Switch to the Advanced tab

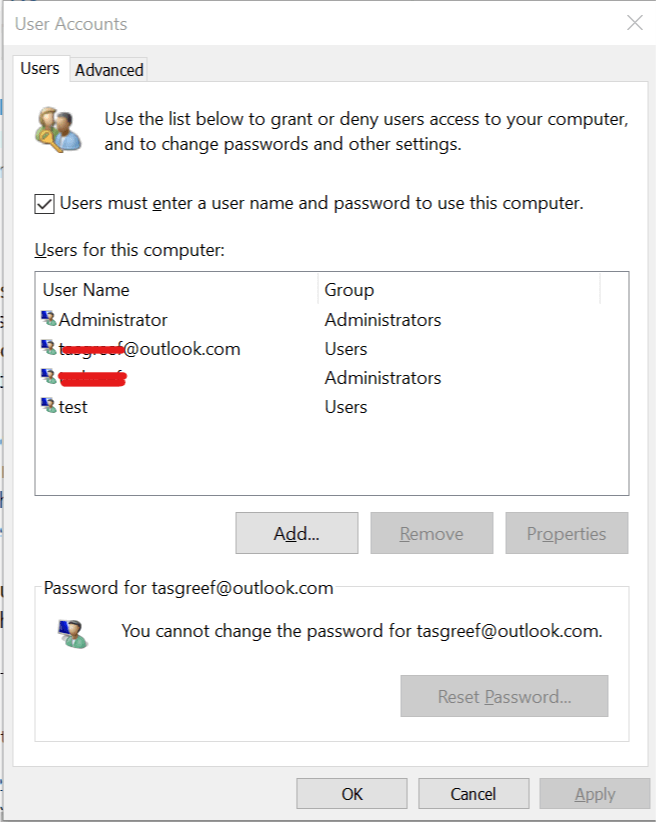[109, 70]
